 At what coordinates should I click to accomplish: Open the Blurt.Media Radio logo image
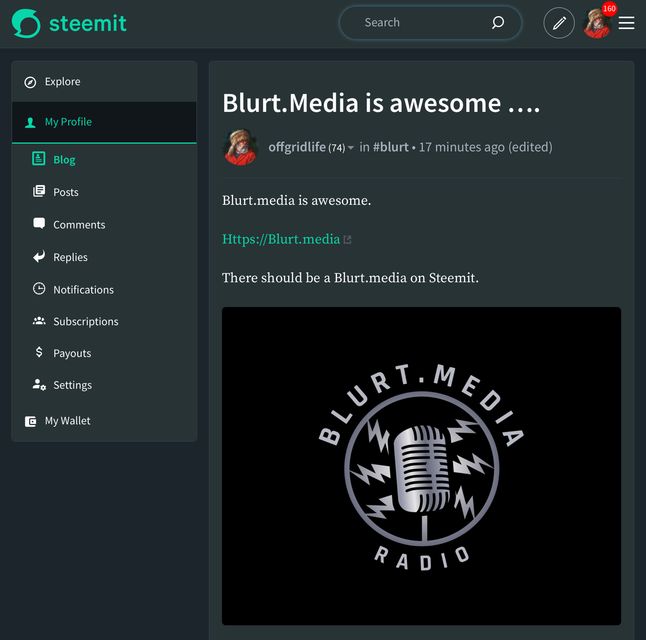click(x=421, y=466)
